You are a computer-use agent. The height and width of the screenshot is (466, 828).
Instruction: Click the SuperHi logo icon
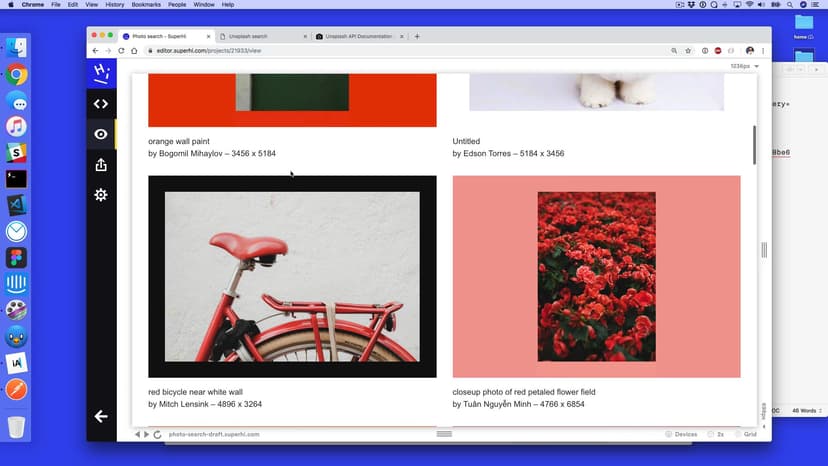pos(101,73)
